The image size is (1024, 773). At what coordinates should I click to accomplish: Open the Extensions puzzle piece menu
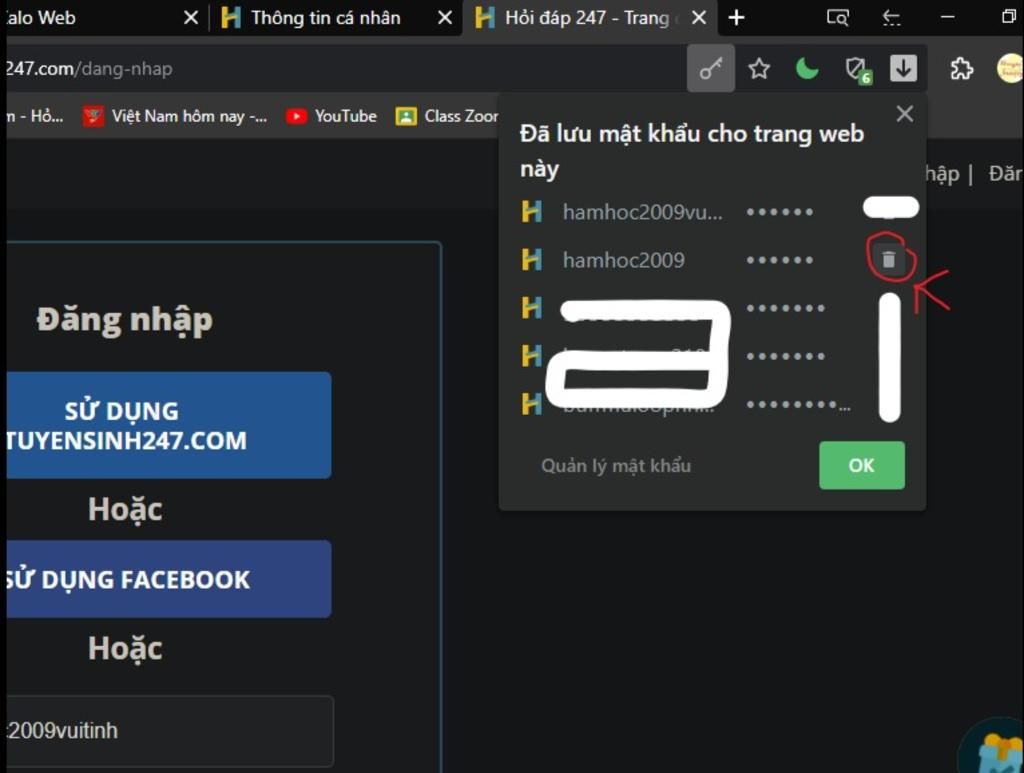pyautogui.click(x=961, y=69)
